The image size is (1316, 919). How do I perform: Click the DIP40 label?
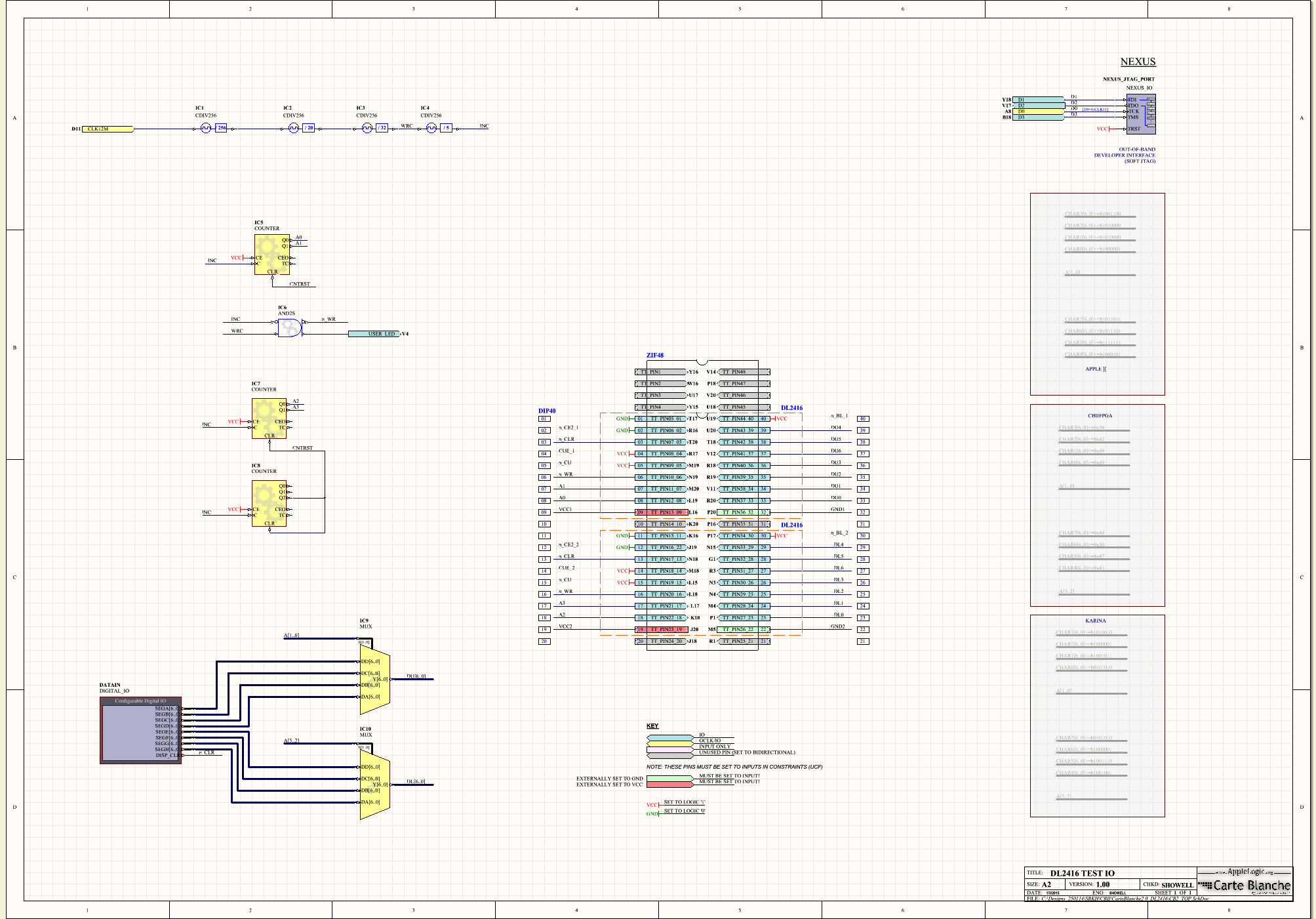click(x=547, y=411)
